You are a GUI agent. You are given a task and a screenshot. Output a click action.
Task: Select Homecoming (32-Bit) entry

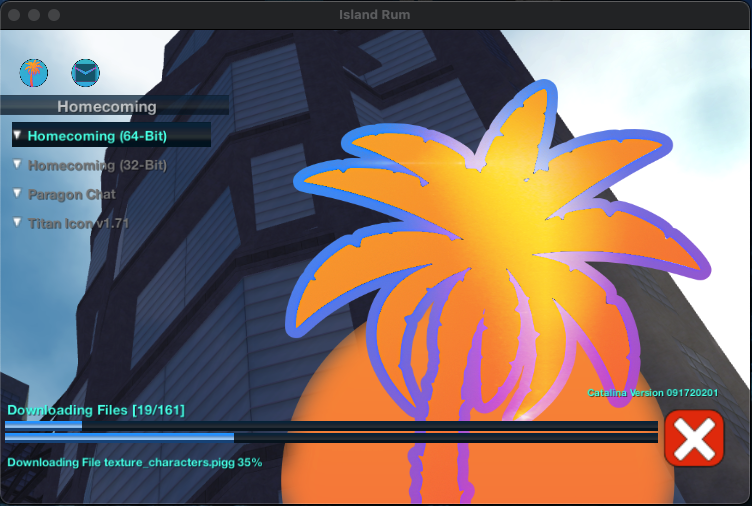(97, 165)
